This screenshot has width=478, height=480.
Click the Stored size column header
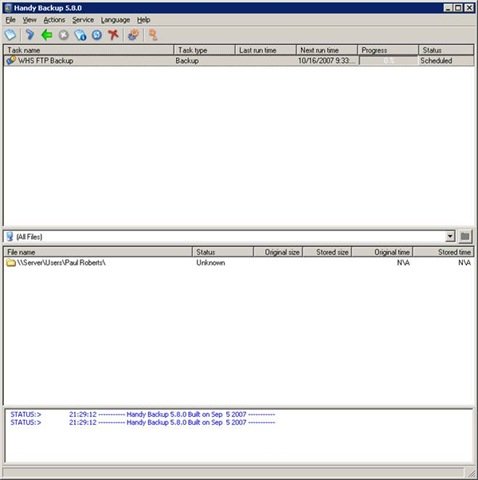click(327, 252)
